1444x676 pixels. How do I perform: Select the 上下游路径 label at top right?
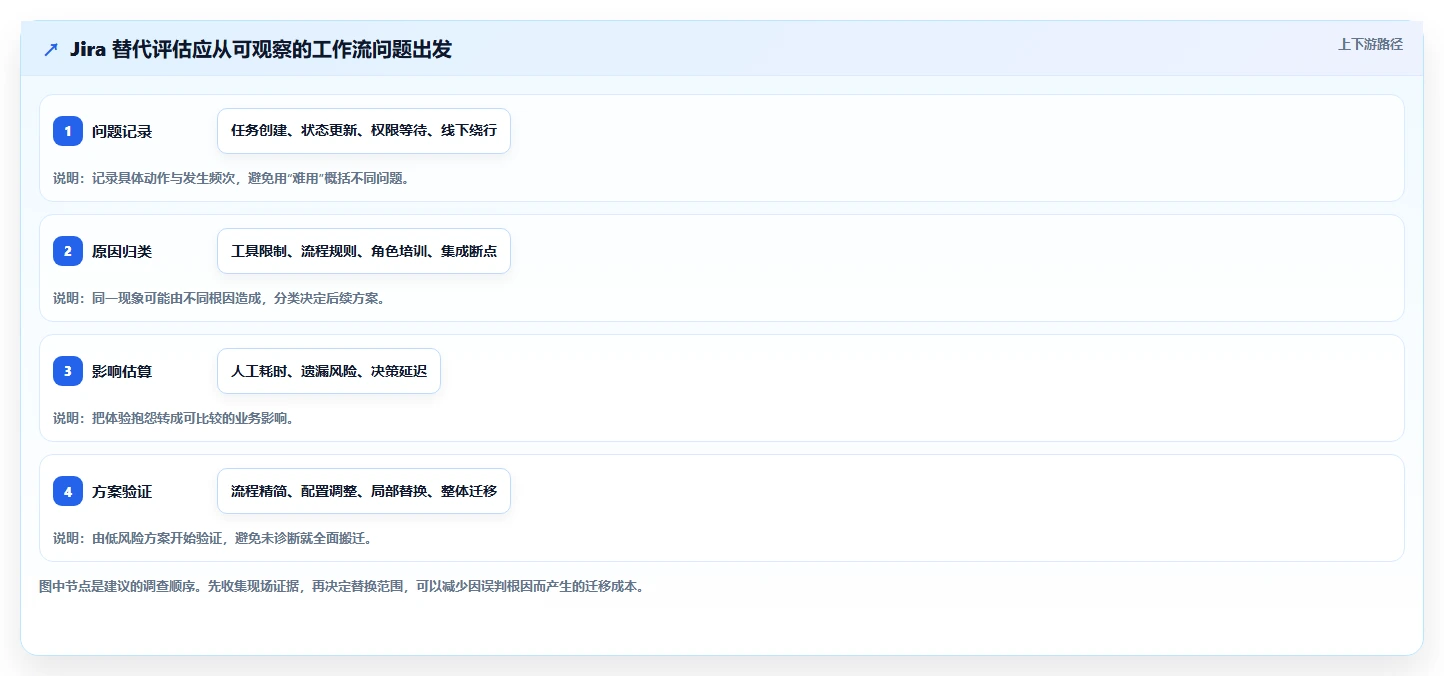[x=1371, y=44]
